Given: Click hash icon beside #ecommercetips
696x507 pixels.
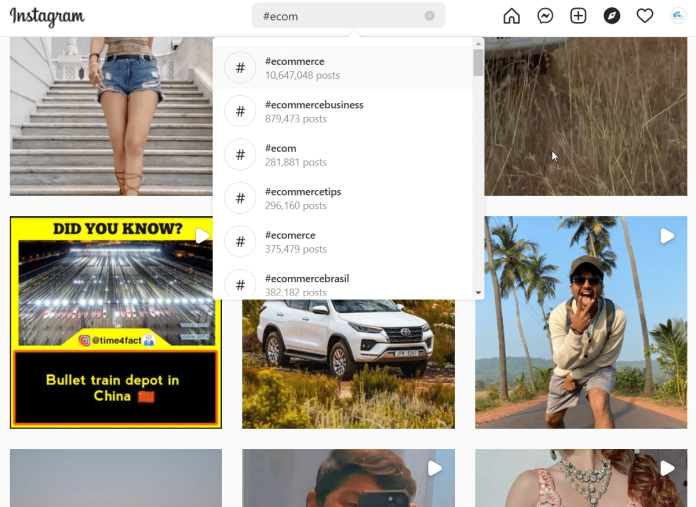Looking at the screenshot, I should click(x=240, y=198).
